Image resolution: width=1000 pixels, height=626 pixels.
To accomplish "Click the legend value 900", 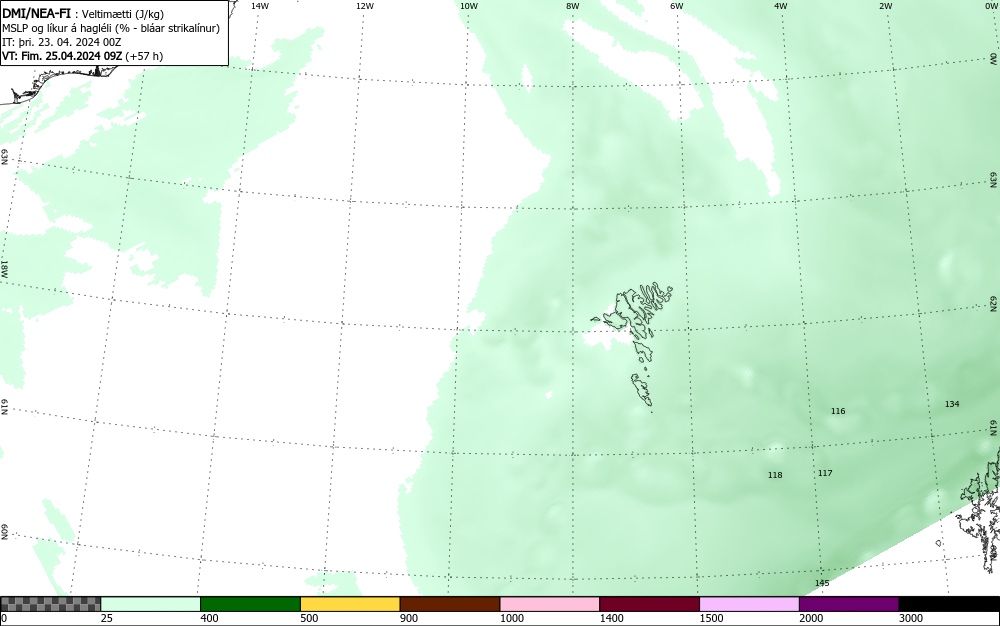I will coord(409,618).
